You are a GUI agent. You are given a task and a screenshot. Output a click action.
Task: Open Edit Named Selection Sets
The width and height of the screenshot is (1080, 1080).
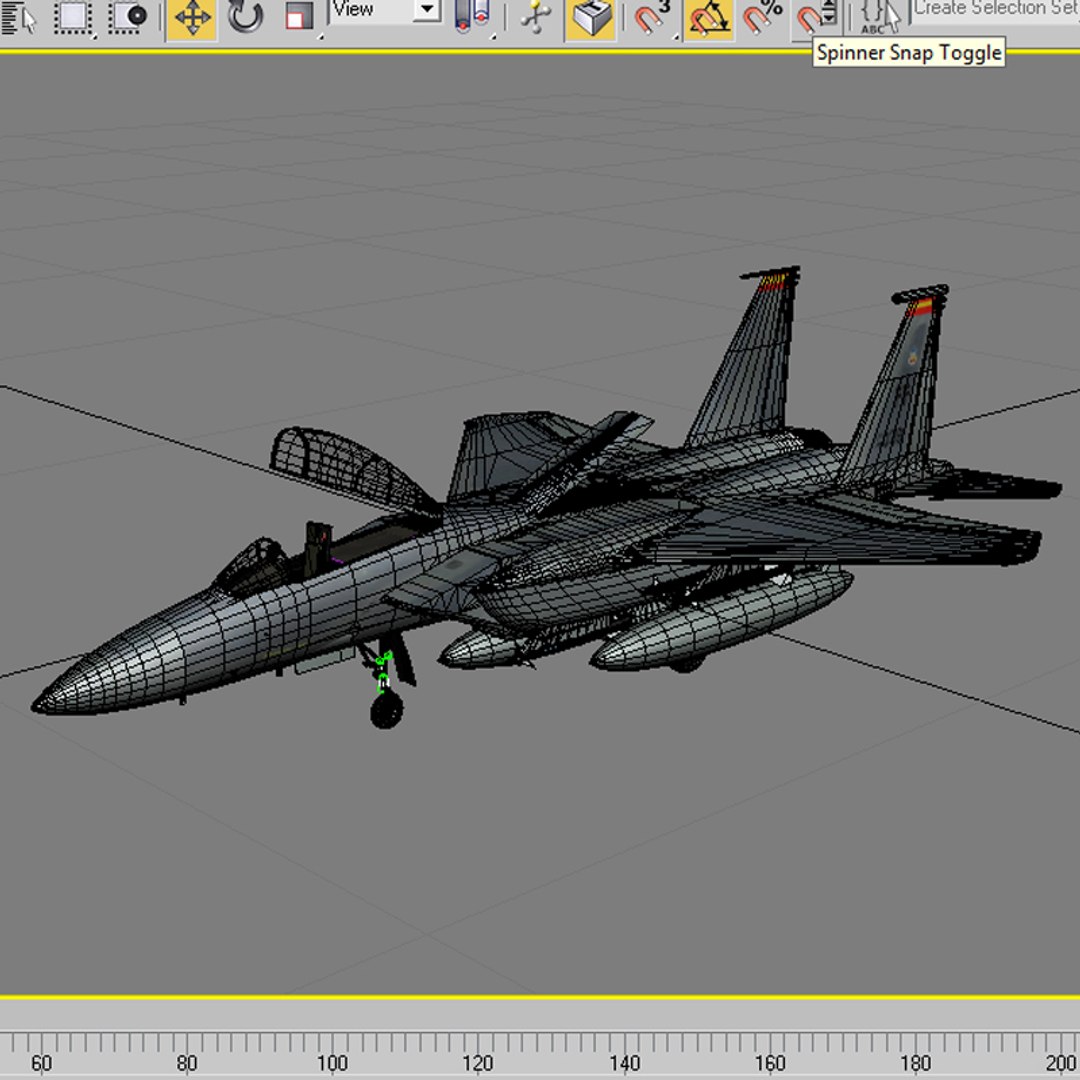coord(880,18)
